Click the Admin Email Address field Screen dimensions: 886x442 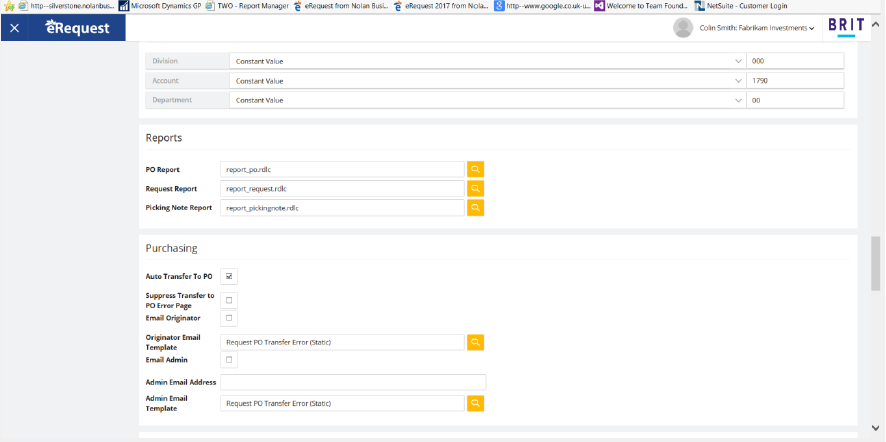point(353,382)
